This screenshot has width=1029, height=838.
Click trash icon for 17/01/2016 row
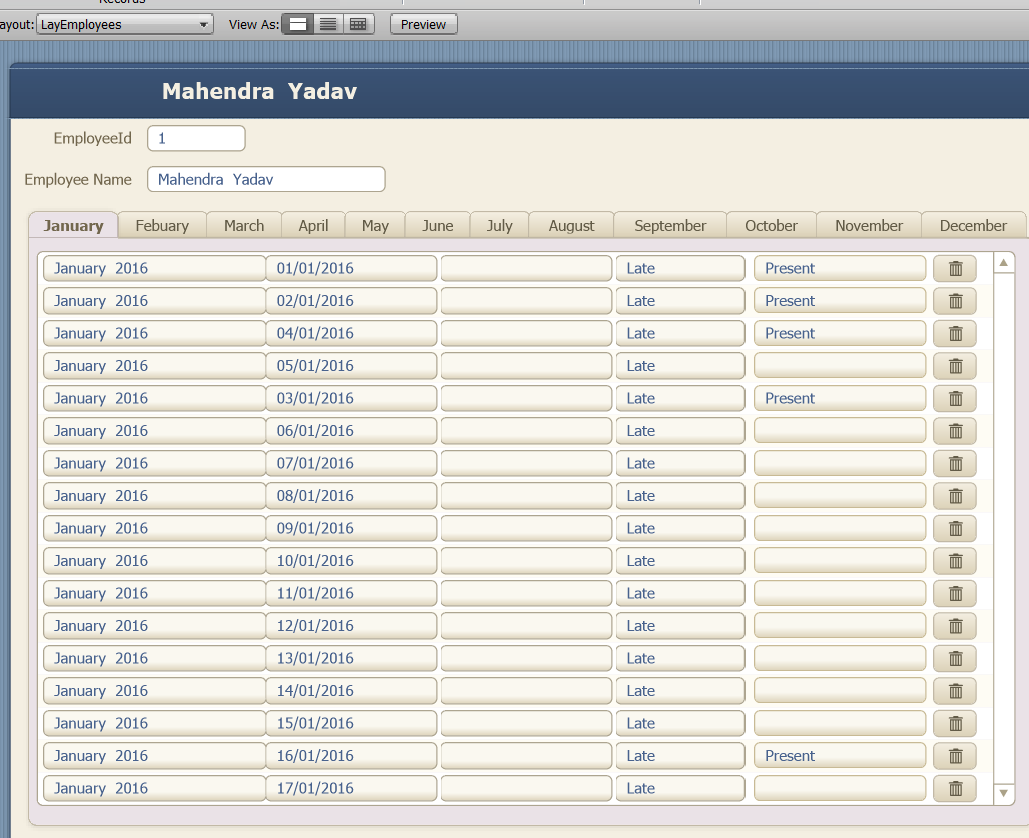pyautogui.click(x=955, y=789)
